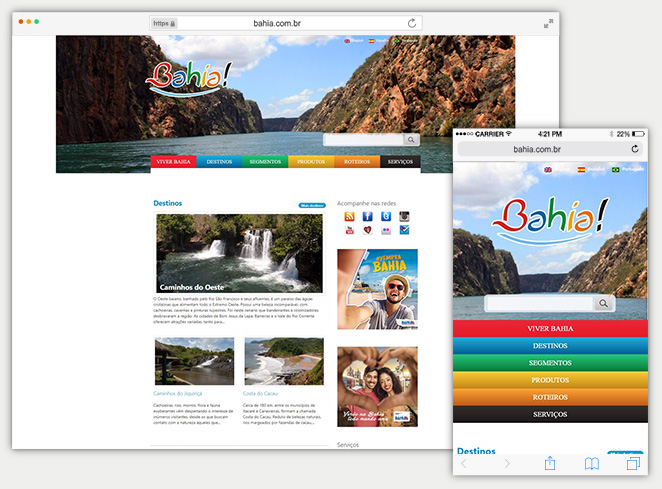Click the Caminhos do Jiquiriçá link

click(x=178, y=394)
